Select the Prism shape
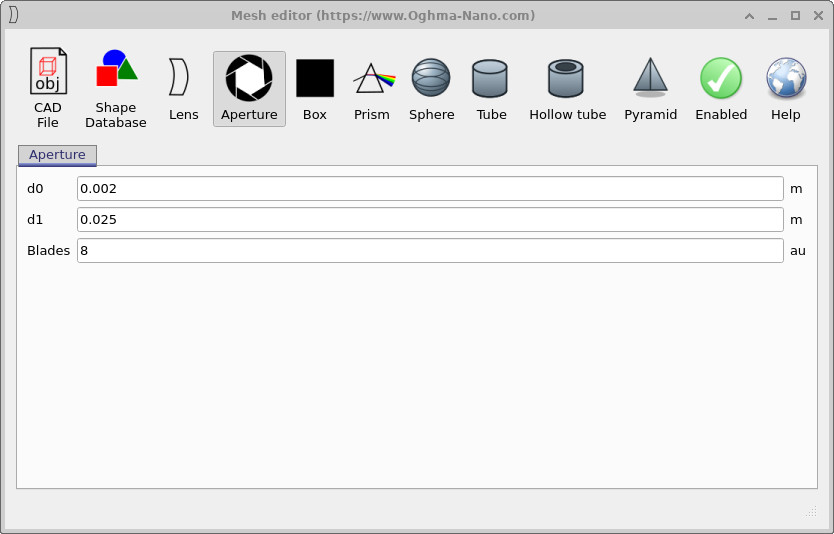 (x=372, y=88)
